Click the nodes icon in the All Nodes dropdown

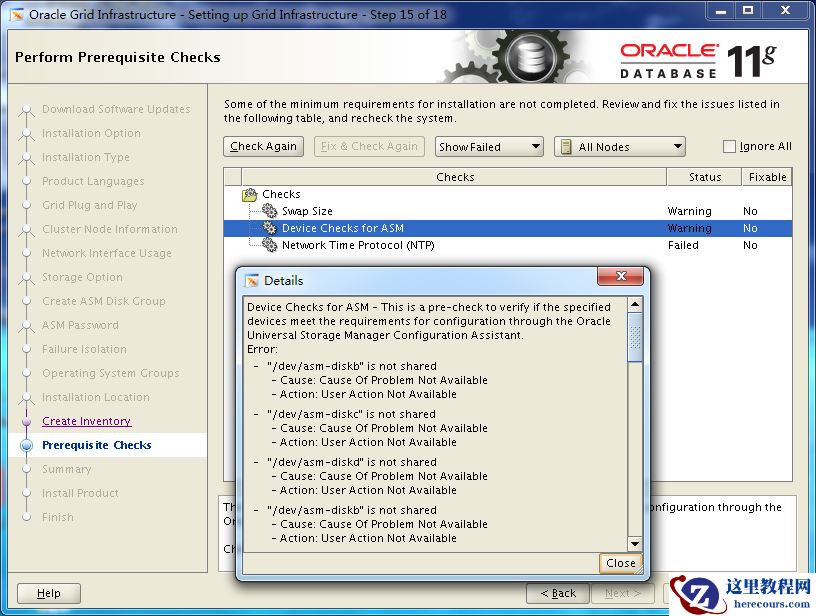566,147
